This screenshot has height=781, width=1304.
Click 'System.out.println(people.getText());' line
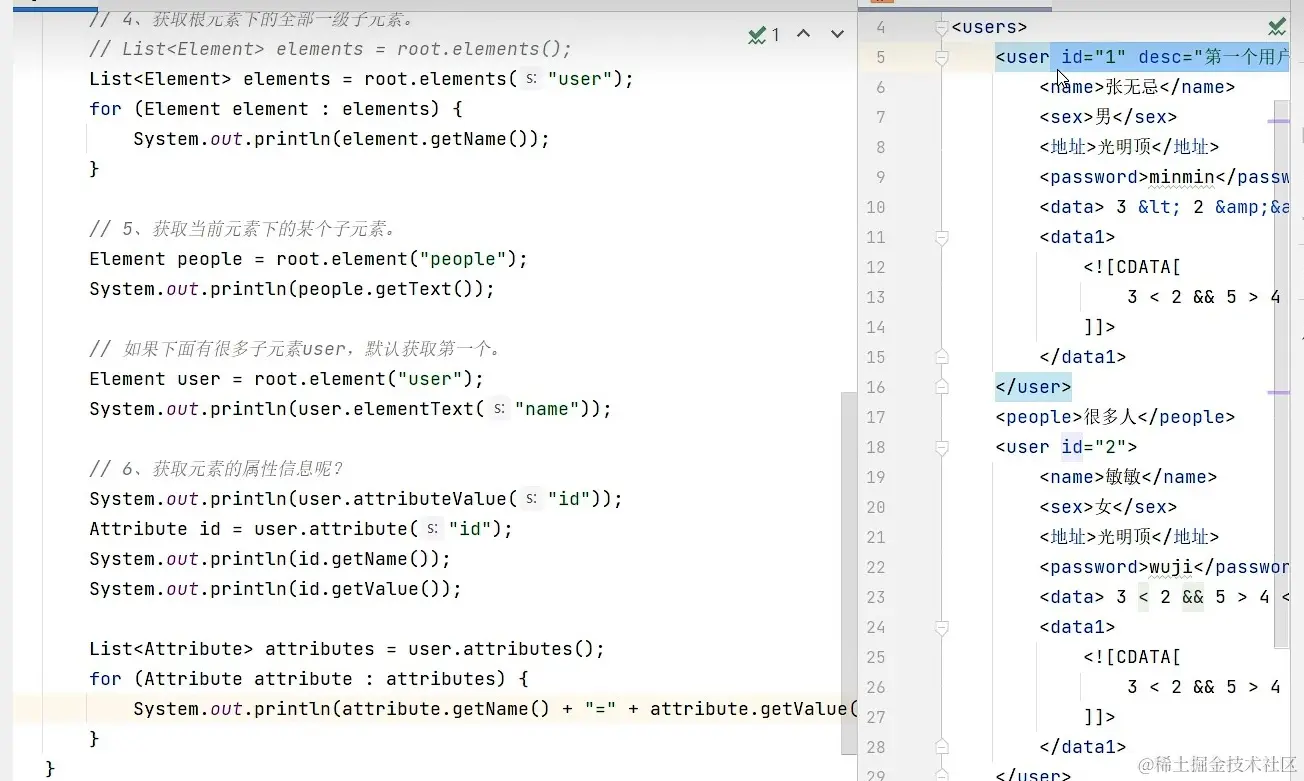tap(292, 289)
